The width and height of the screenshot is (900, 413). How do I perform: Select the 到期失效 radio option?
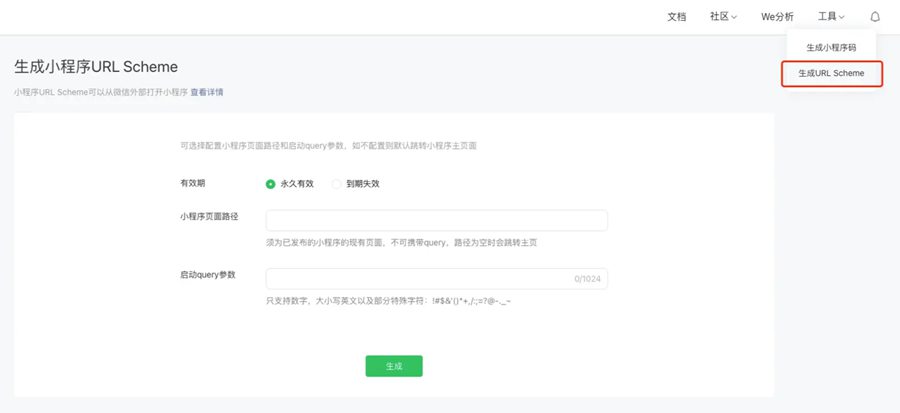pyautogui.click(x=337, y=184)
